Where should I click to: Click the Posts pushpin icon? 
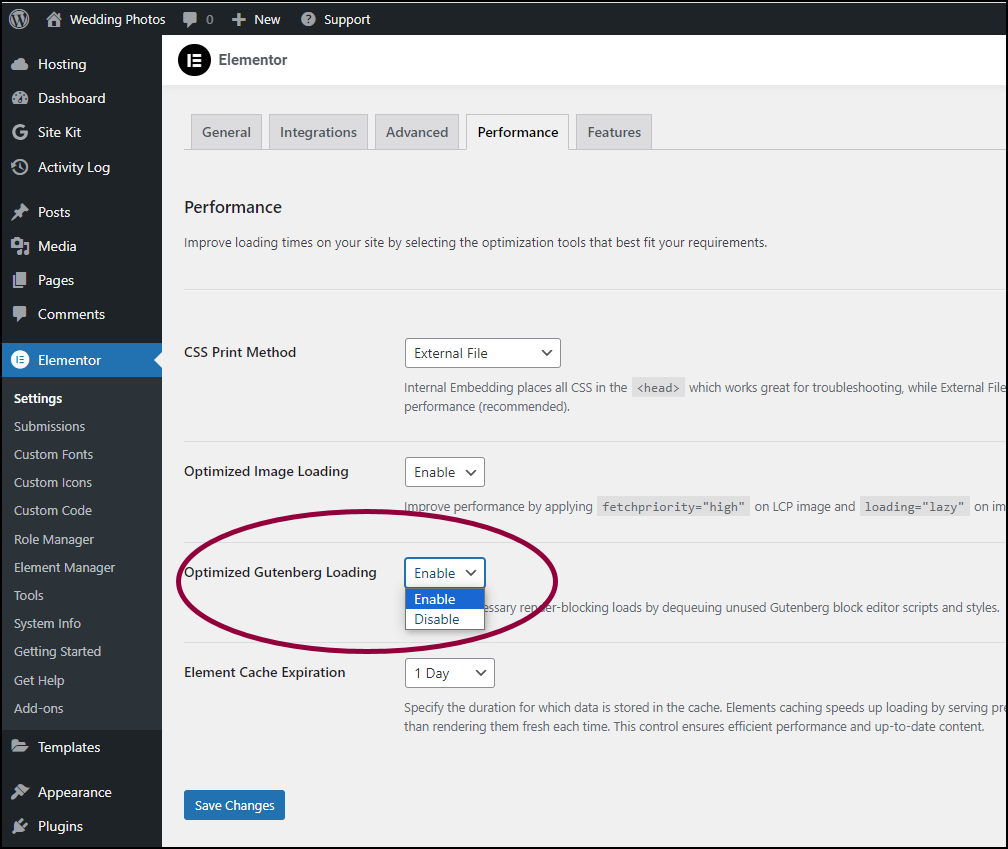point(20,212)
